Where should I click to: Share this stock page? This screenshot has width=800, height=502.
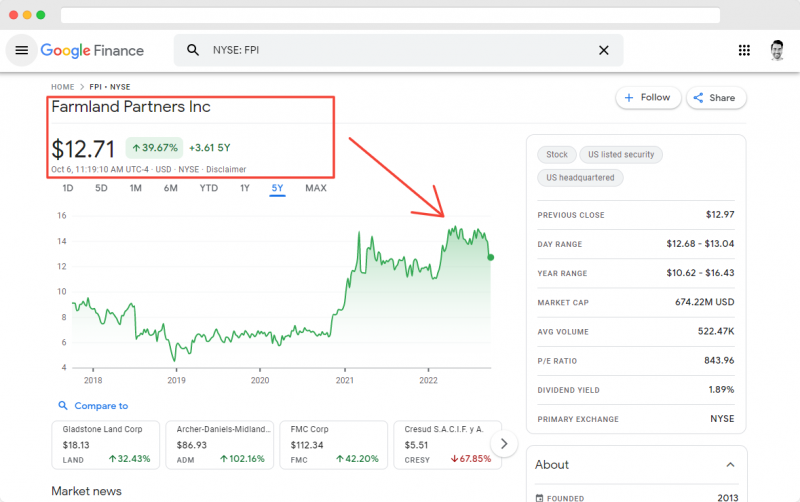click(716, 97)
